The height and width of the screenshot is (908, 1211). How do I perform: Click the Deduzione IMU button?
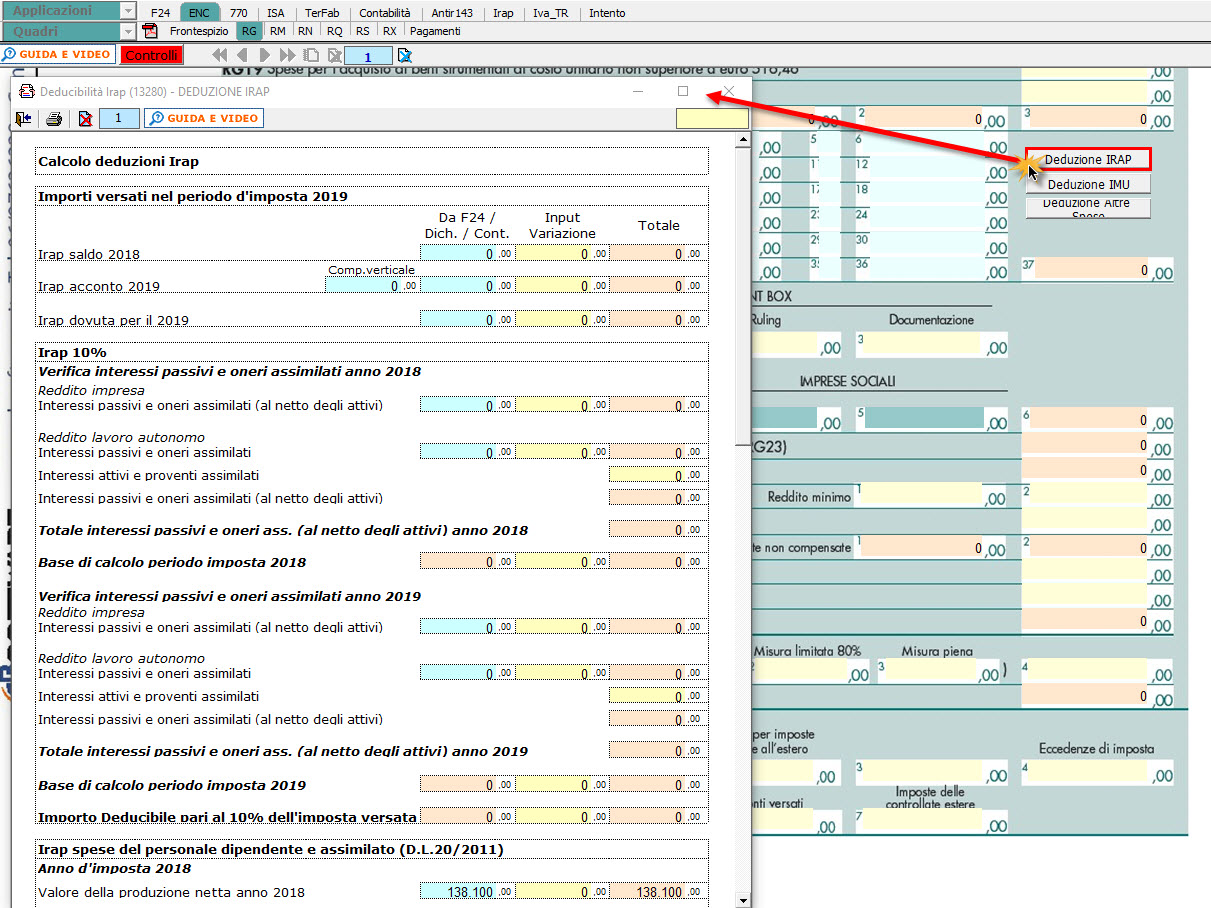pos(1088,184)
